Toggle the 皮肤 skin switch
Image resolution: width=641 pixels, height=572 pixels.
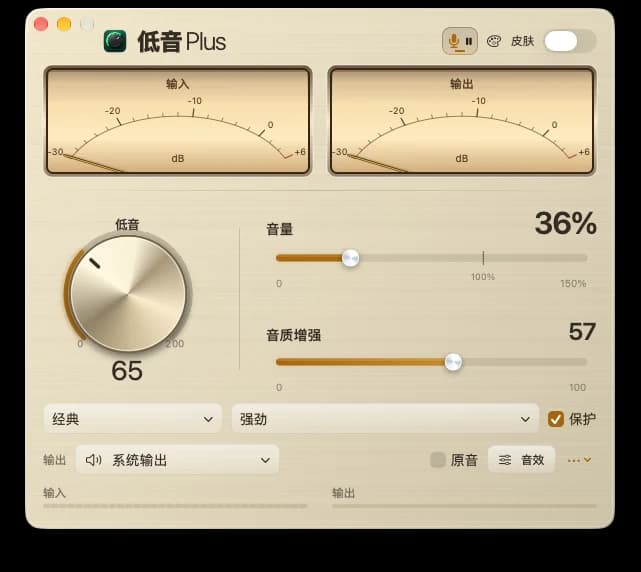[x=570, y=41]
